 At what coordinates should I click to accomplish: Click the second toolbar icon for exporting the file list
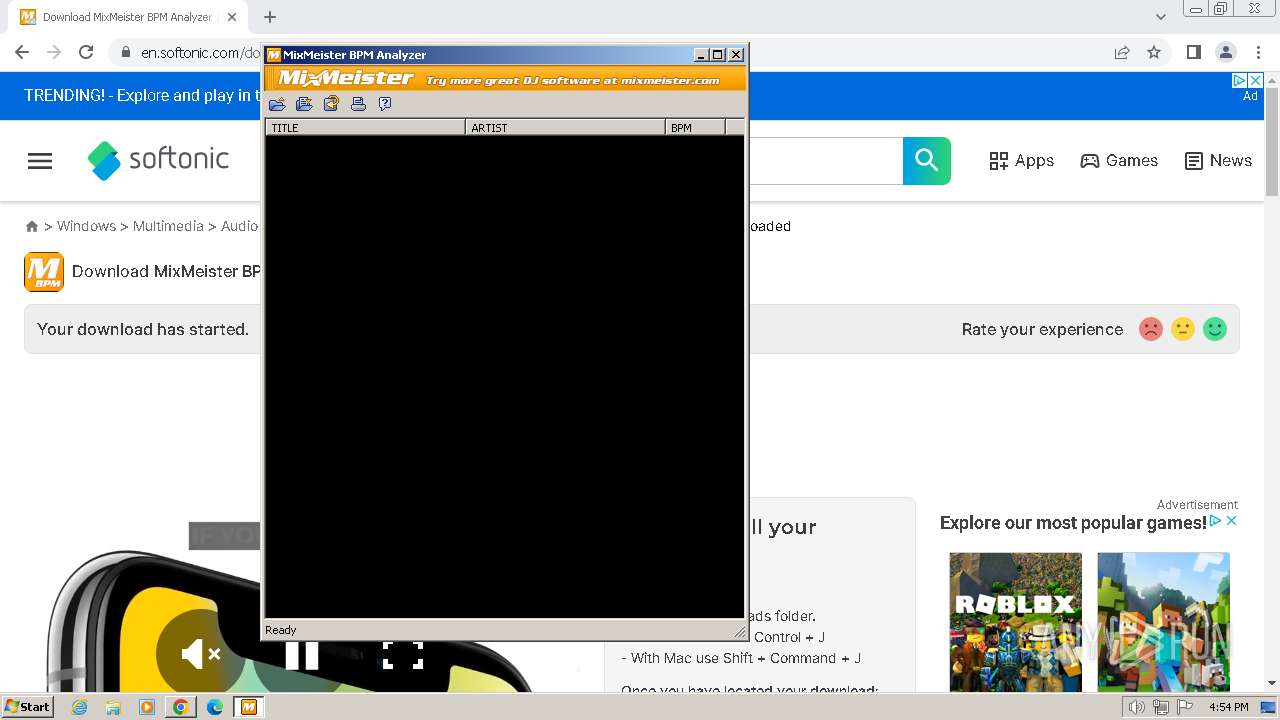point(304,104)
